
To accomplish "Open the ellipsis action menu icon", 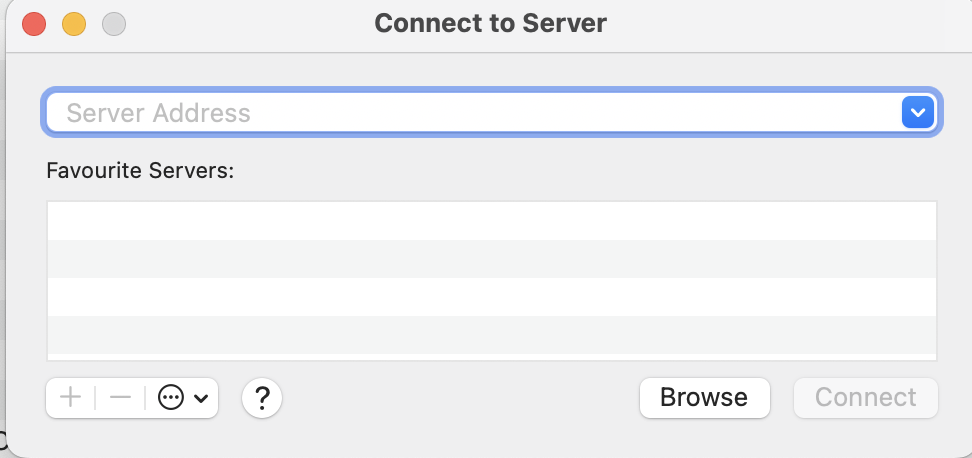I will (x=170, y=398).
